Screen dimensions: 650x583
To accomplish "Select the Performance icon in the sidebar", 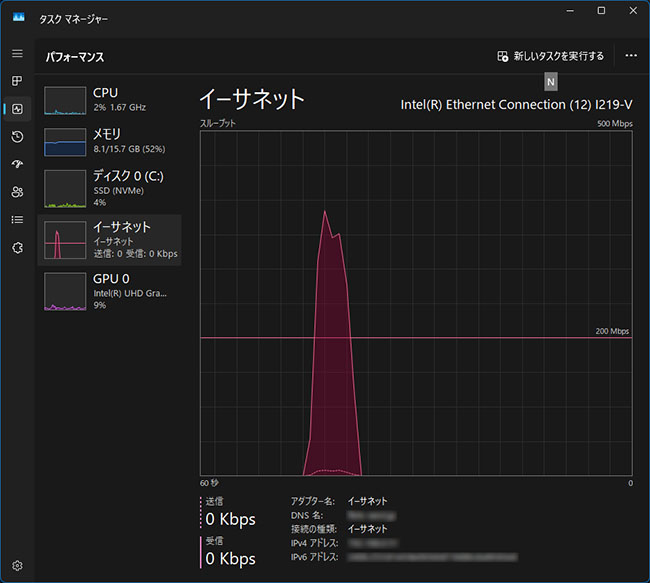I will pos(17,109).
